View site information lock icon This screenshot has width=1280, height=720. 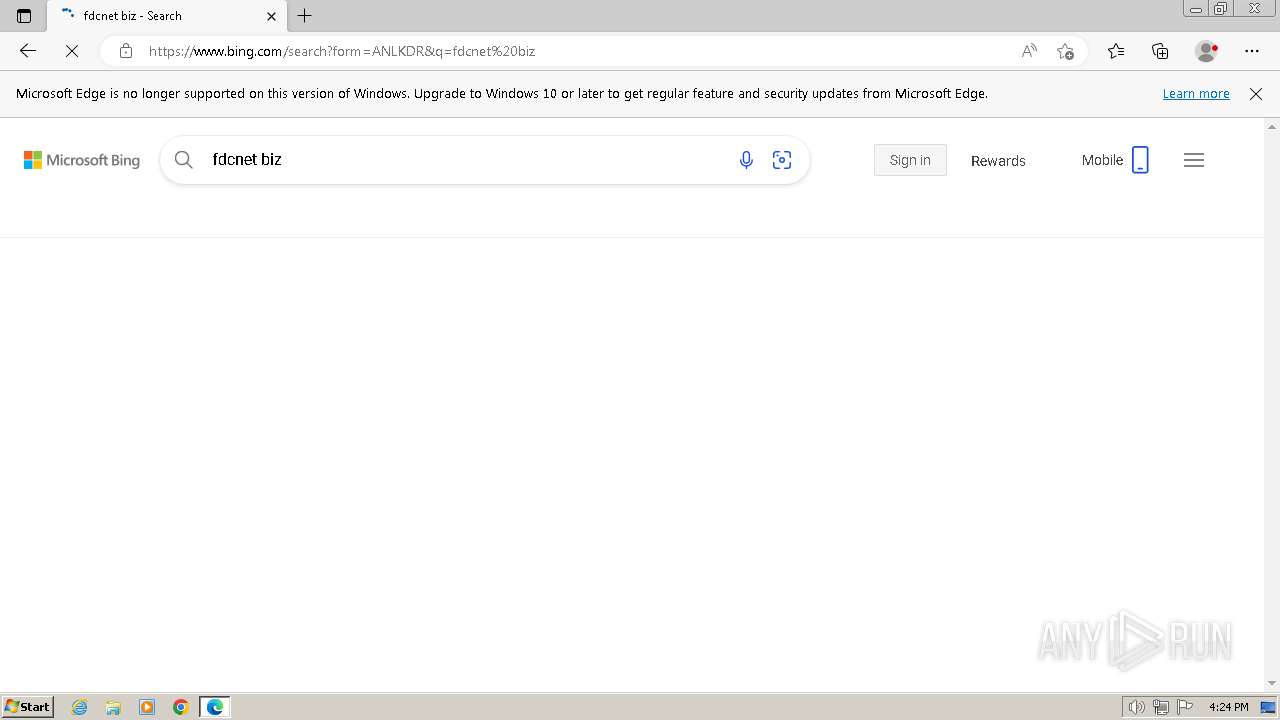click(125, 51)
